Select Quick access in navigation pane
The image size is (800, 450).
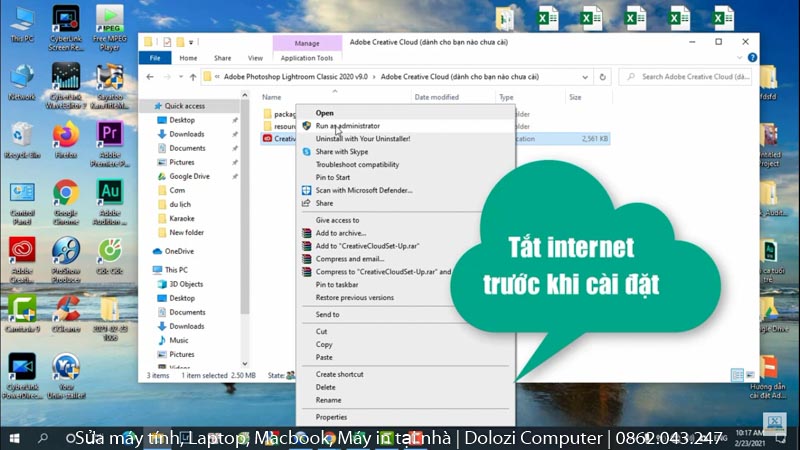184,106
